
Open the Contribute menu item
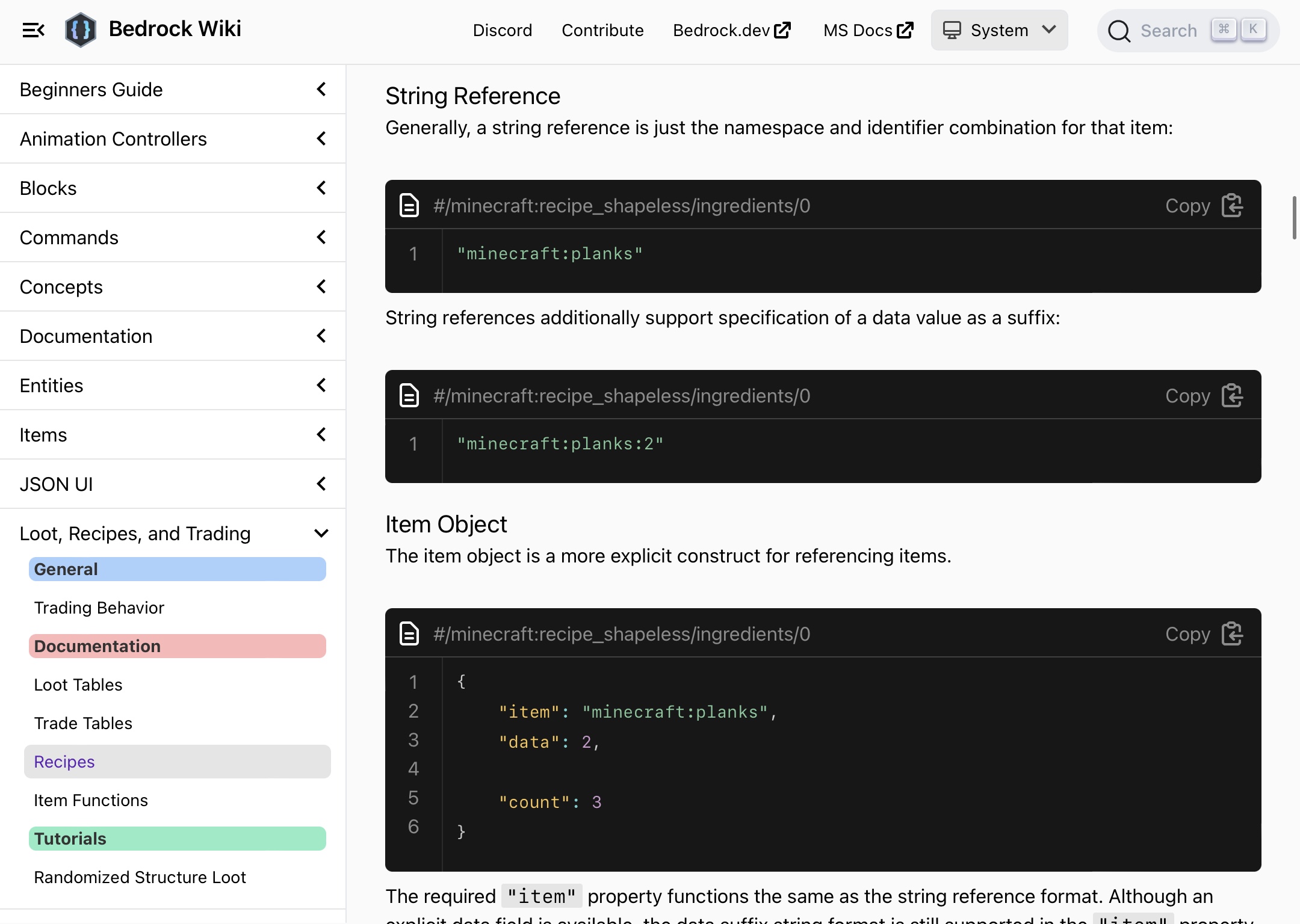pyautogui.click(x=602, y=30)
